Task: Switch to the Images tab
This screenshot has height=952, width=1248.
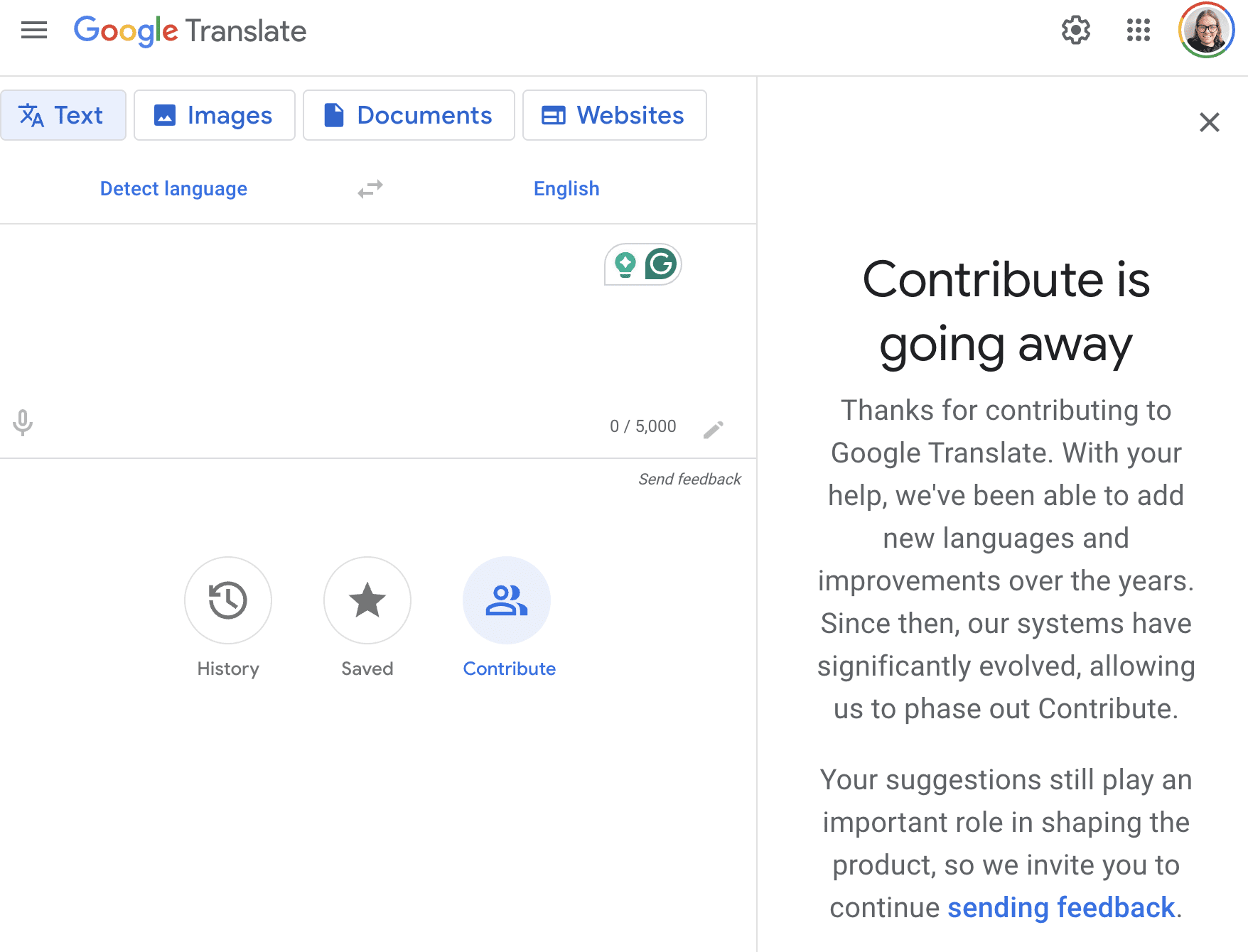Action: coord(214,115)
